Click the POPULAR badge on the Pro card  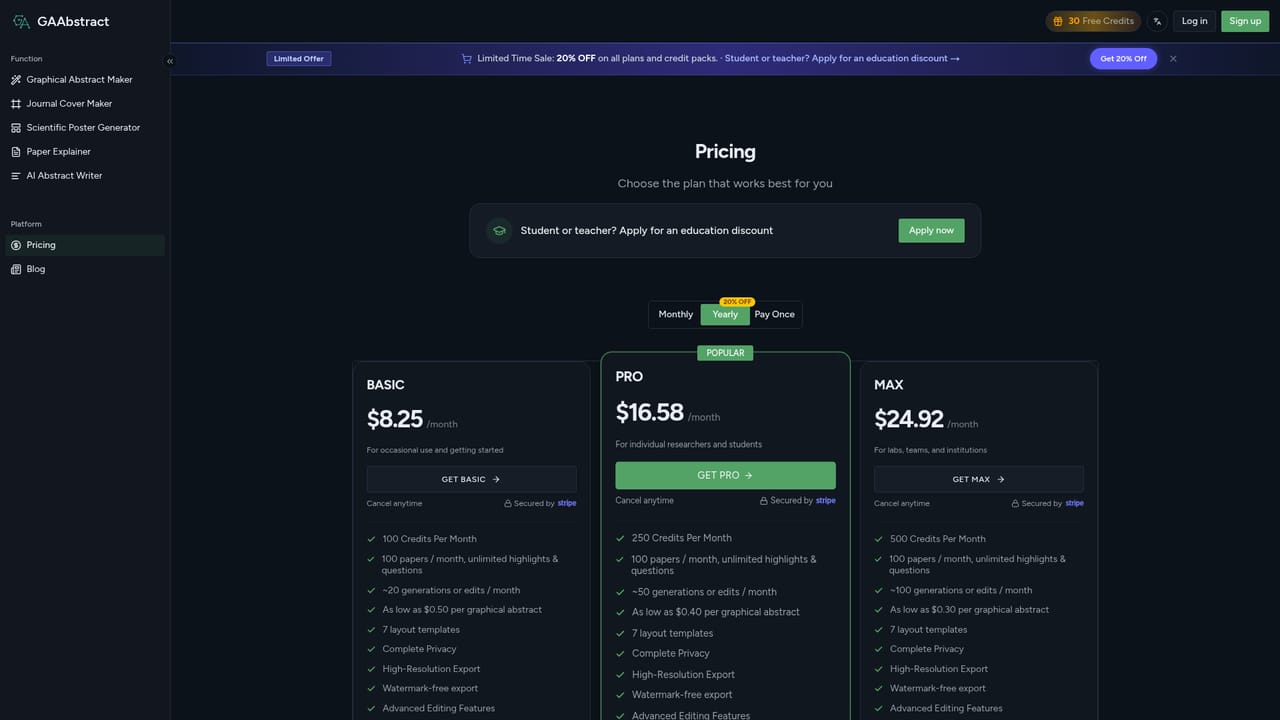pos(725,353)
